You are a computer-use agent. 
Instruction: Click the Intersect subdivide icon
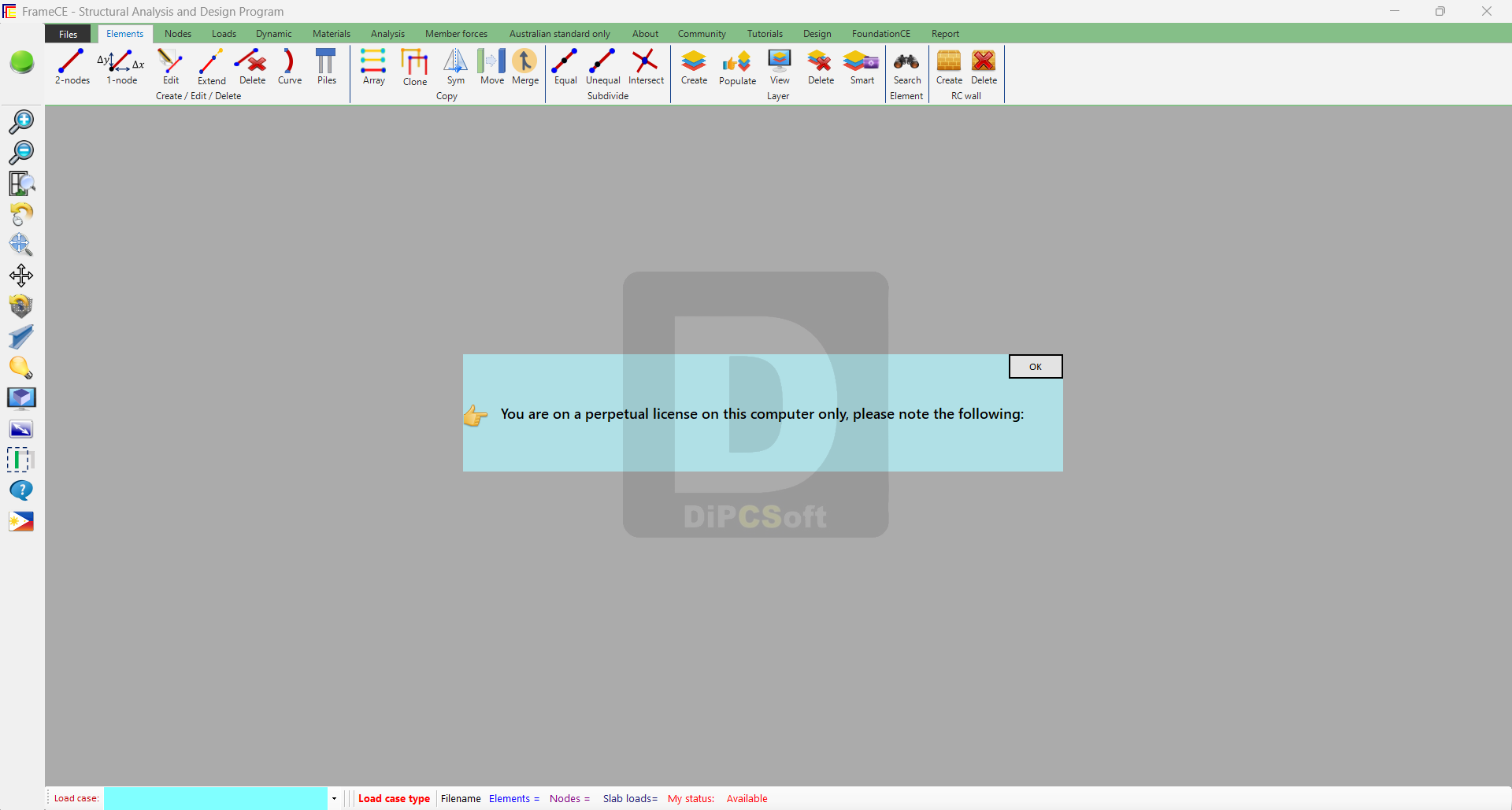pyautogui.click(x=646, y=66)
